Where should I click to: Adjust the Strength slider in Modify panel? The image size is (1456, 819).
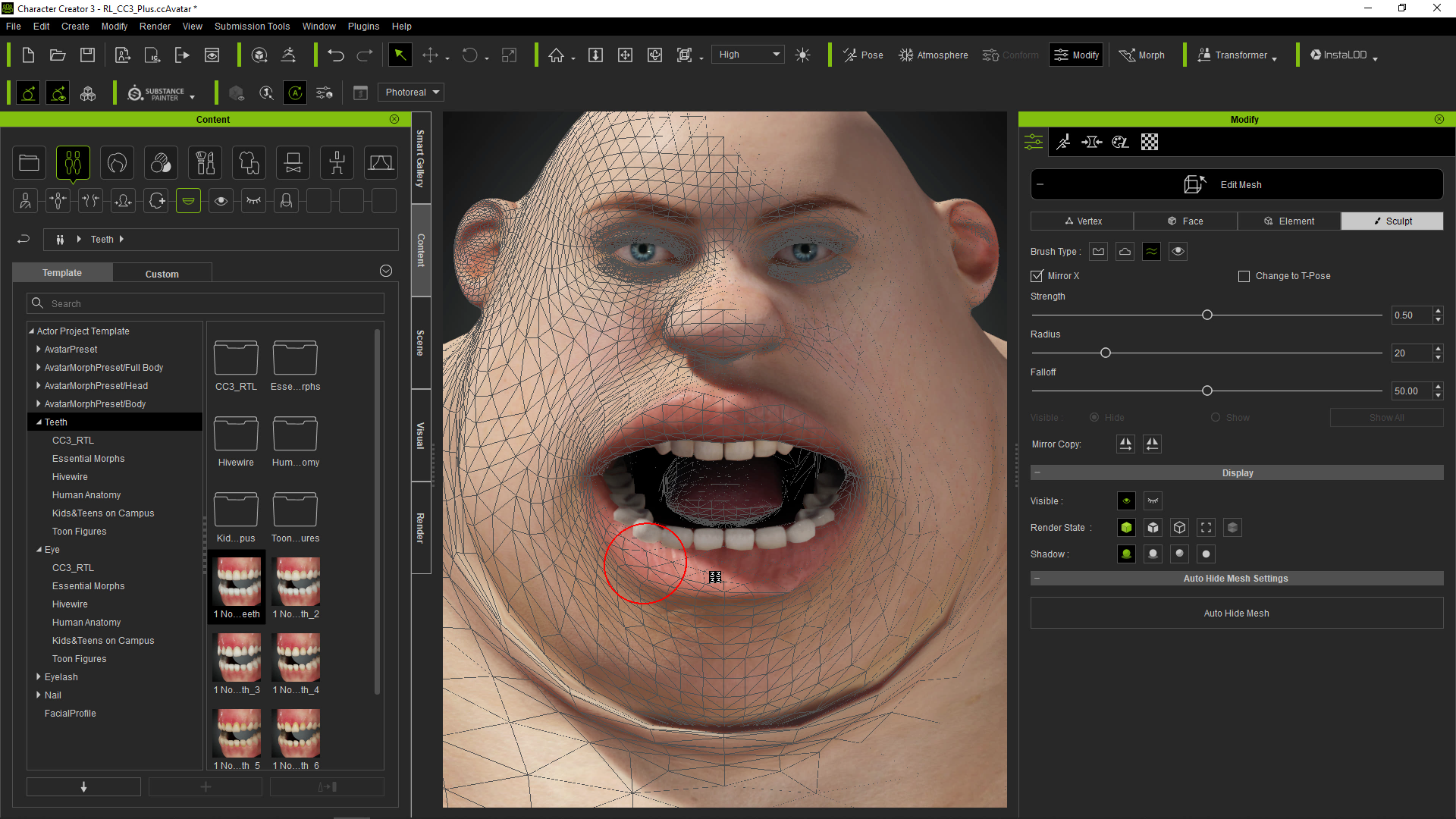(1207, 314)
